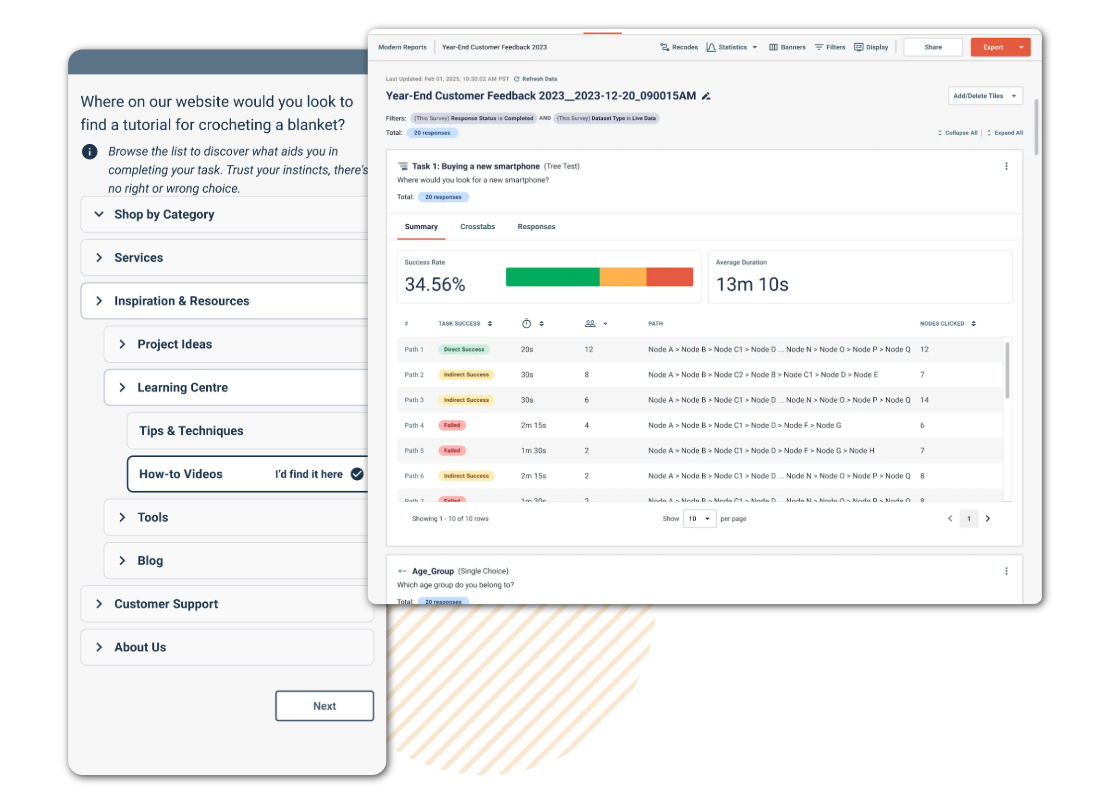Switch to the Responses tab
Screen dimensions: 1100x800
[536, 227]
